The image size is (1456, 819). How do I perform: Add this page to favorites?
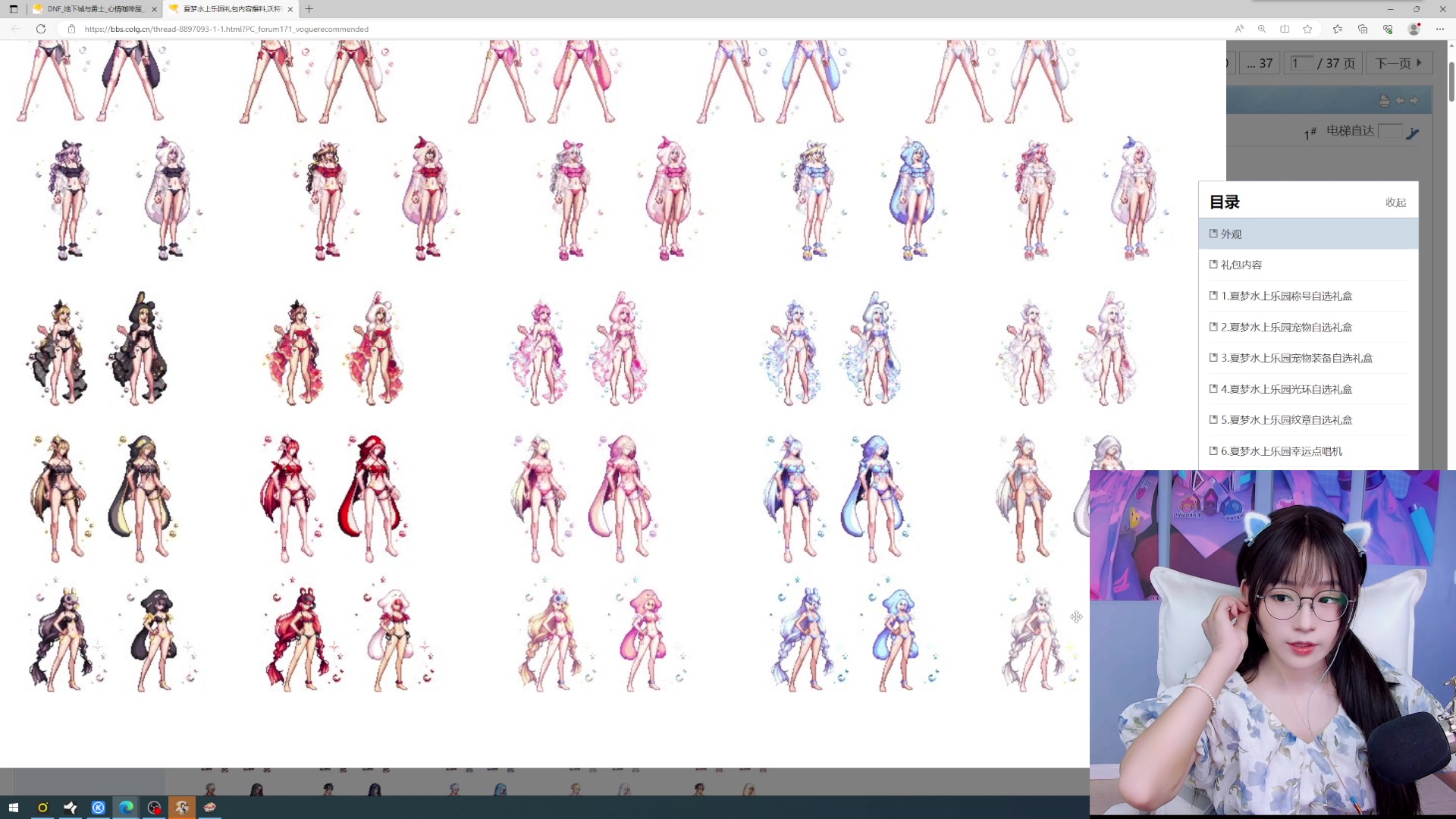pyautogui.click(x=1307, y=29)
